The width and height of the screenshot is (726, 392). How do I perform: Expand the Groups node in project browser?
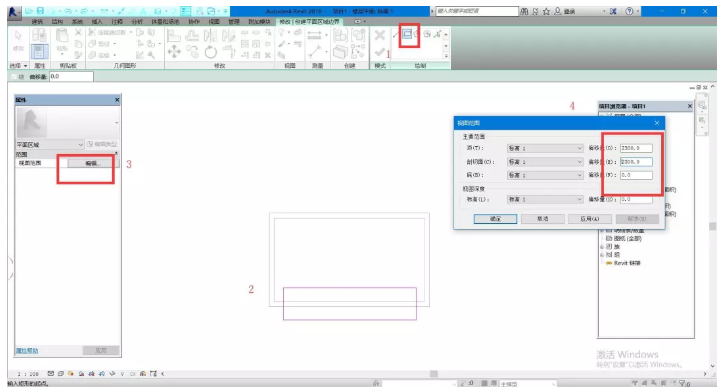pyautogui.click(x=602, y=255)
